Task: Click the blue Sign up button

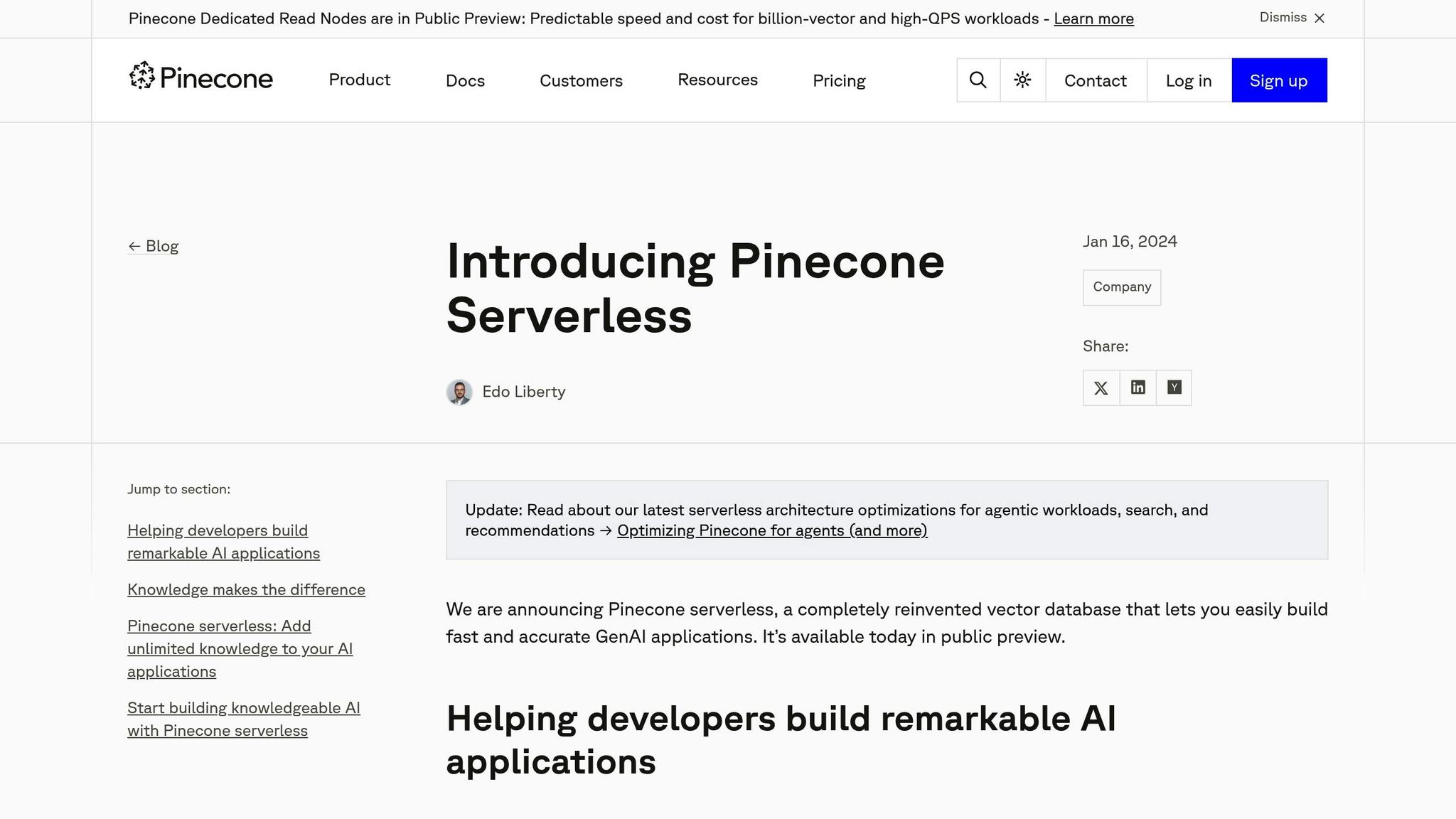Action: tap(1279, 80)
